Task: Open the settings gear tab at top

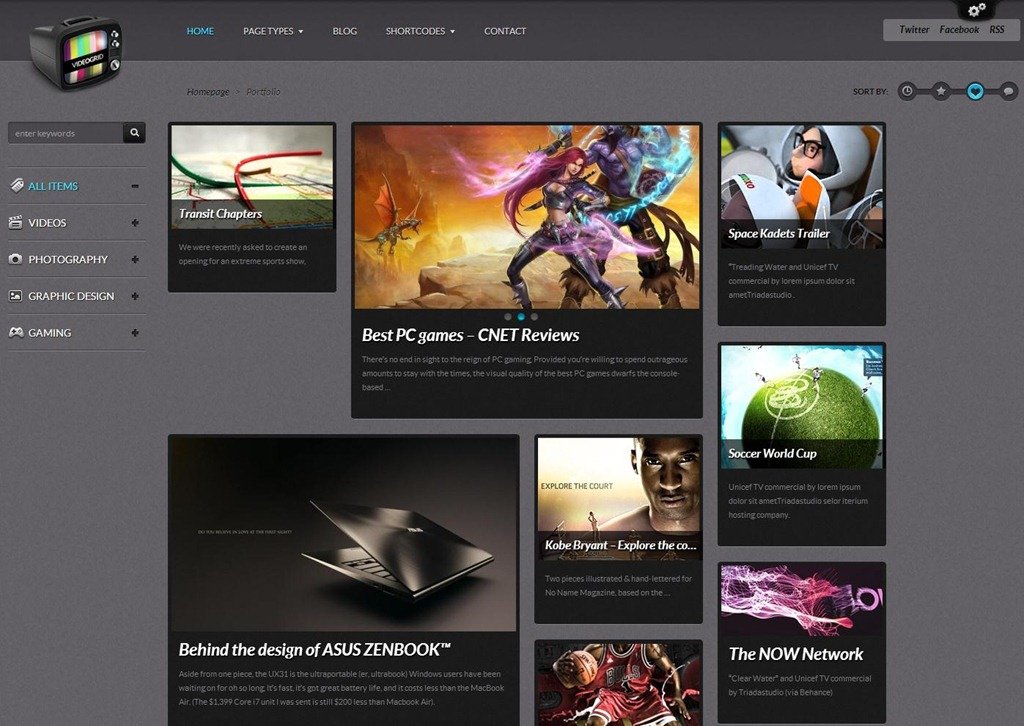Action: [977, 9]
